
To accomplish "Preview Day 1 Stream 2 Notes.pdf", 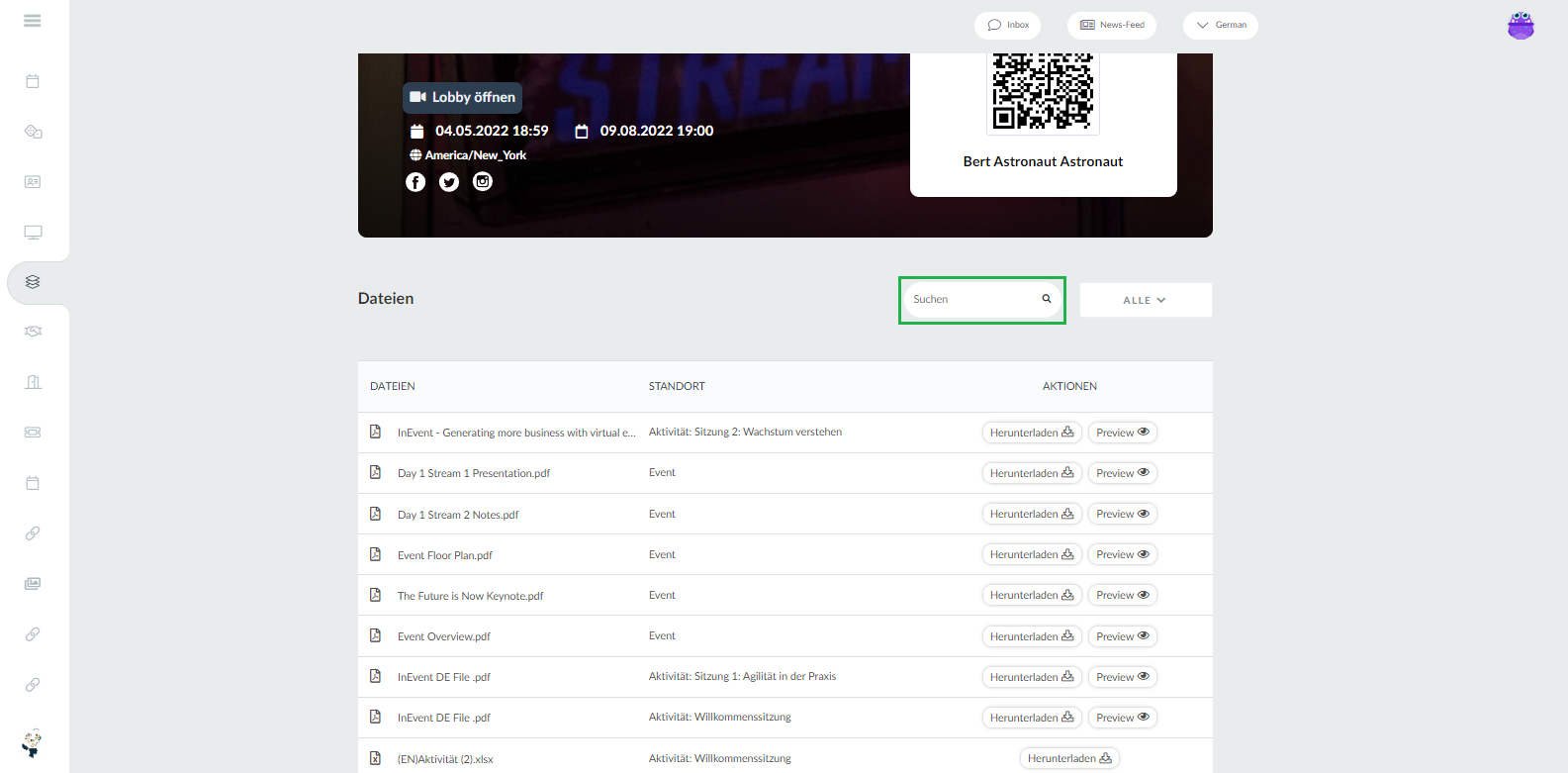I will [x=1123, y=514].
